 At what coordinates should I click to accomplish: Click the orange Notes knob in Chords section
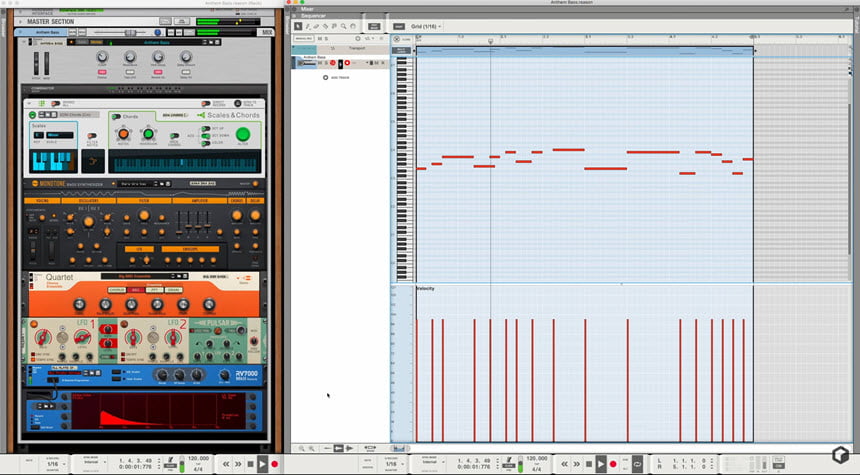point(123,134)
